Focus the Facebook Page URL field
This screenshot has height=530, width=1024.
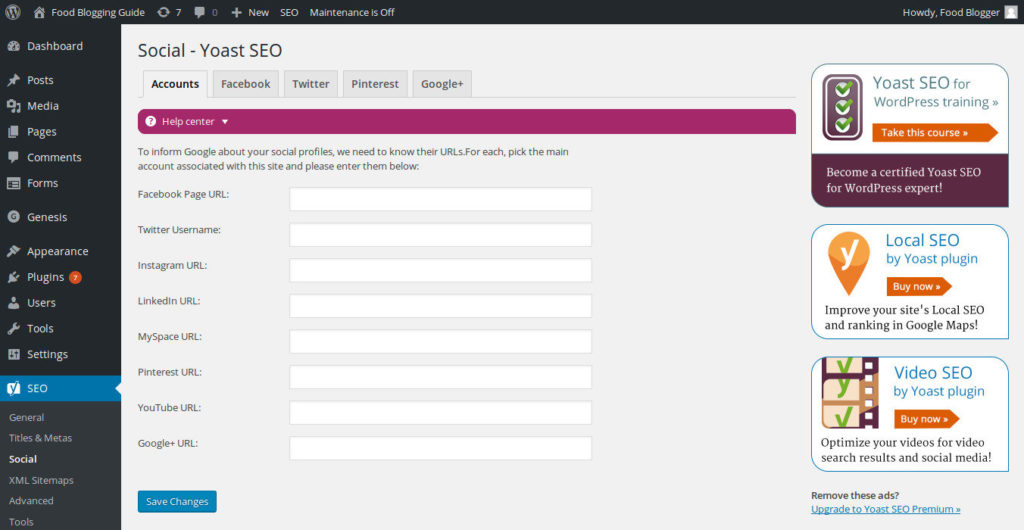(x=441, y=199)
